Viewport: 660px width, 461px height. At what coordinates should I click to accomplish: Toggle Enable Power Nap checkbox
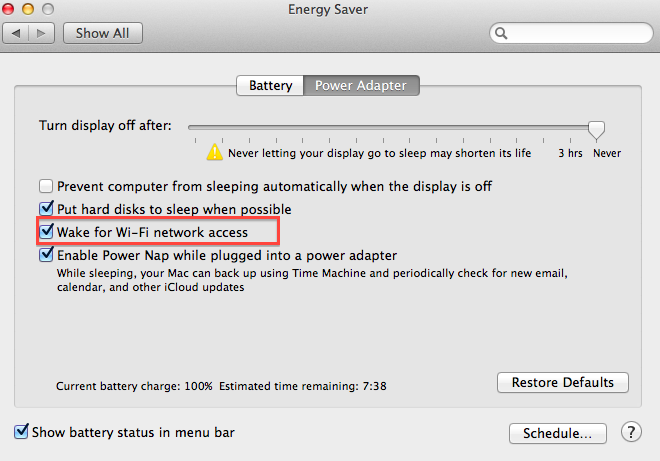click(x=46, y=254)
